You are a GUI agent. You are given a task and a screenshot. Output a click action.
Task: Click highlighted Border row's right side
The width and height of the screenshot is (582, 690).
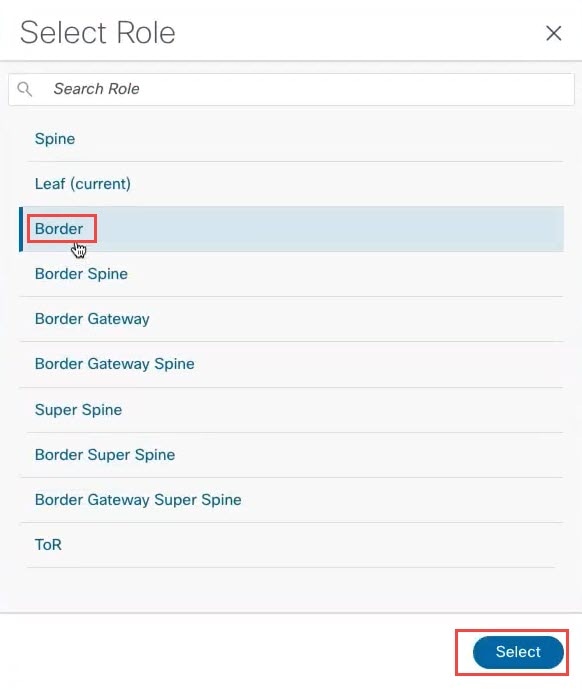(396, 229)
